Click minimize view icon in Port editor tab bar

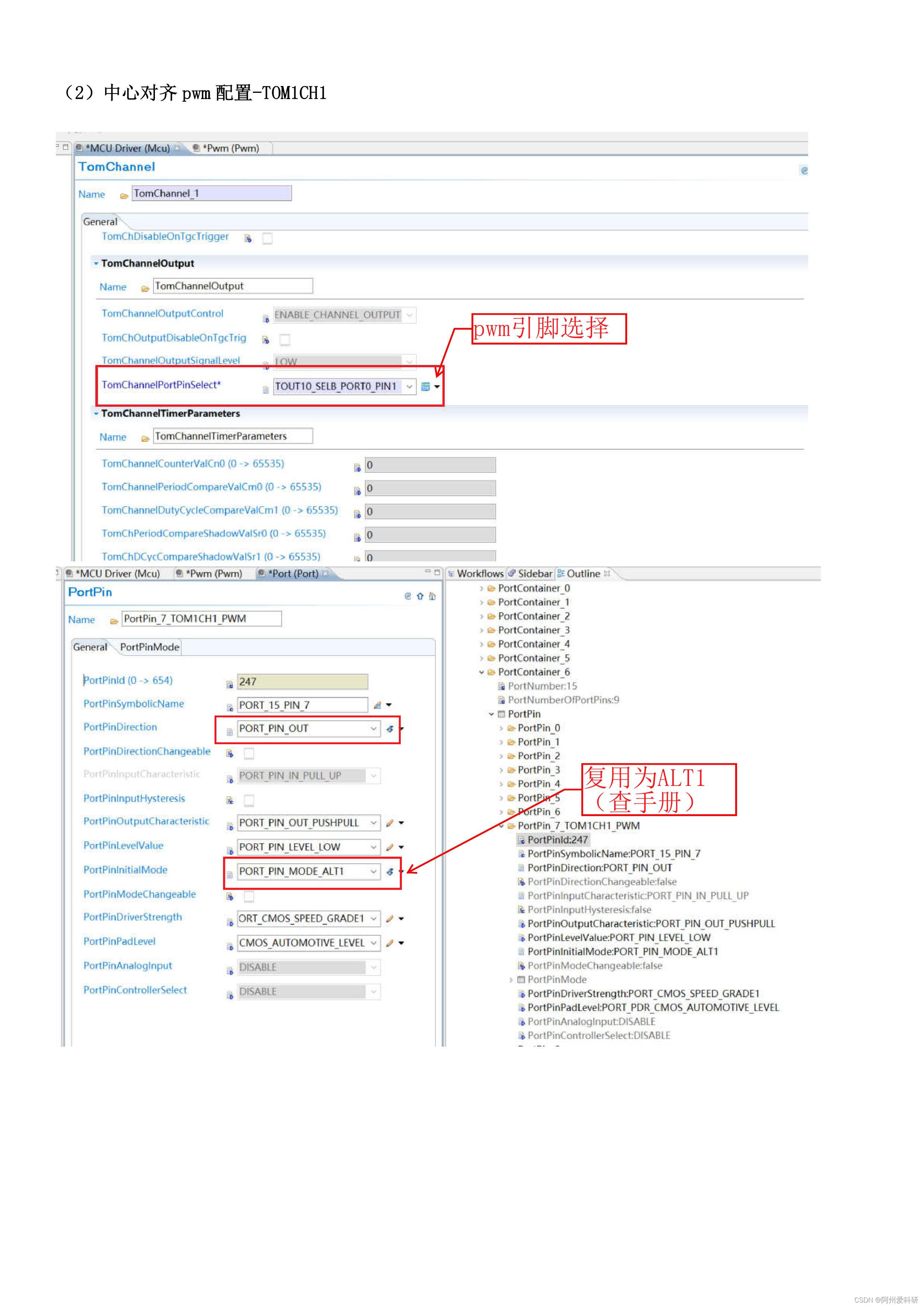428,571
